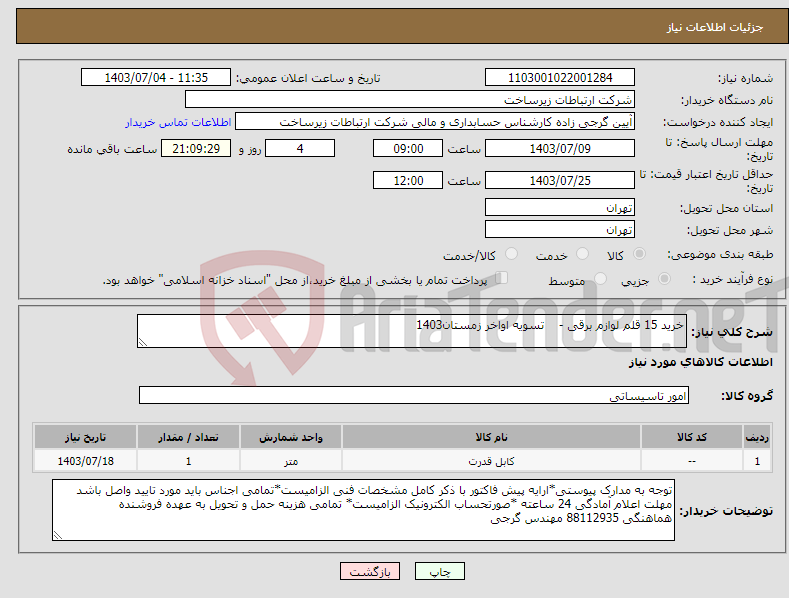Click the remaining time field 21:09:29
Viewport: 789px width, 598px height.
(x=196, y=148)
